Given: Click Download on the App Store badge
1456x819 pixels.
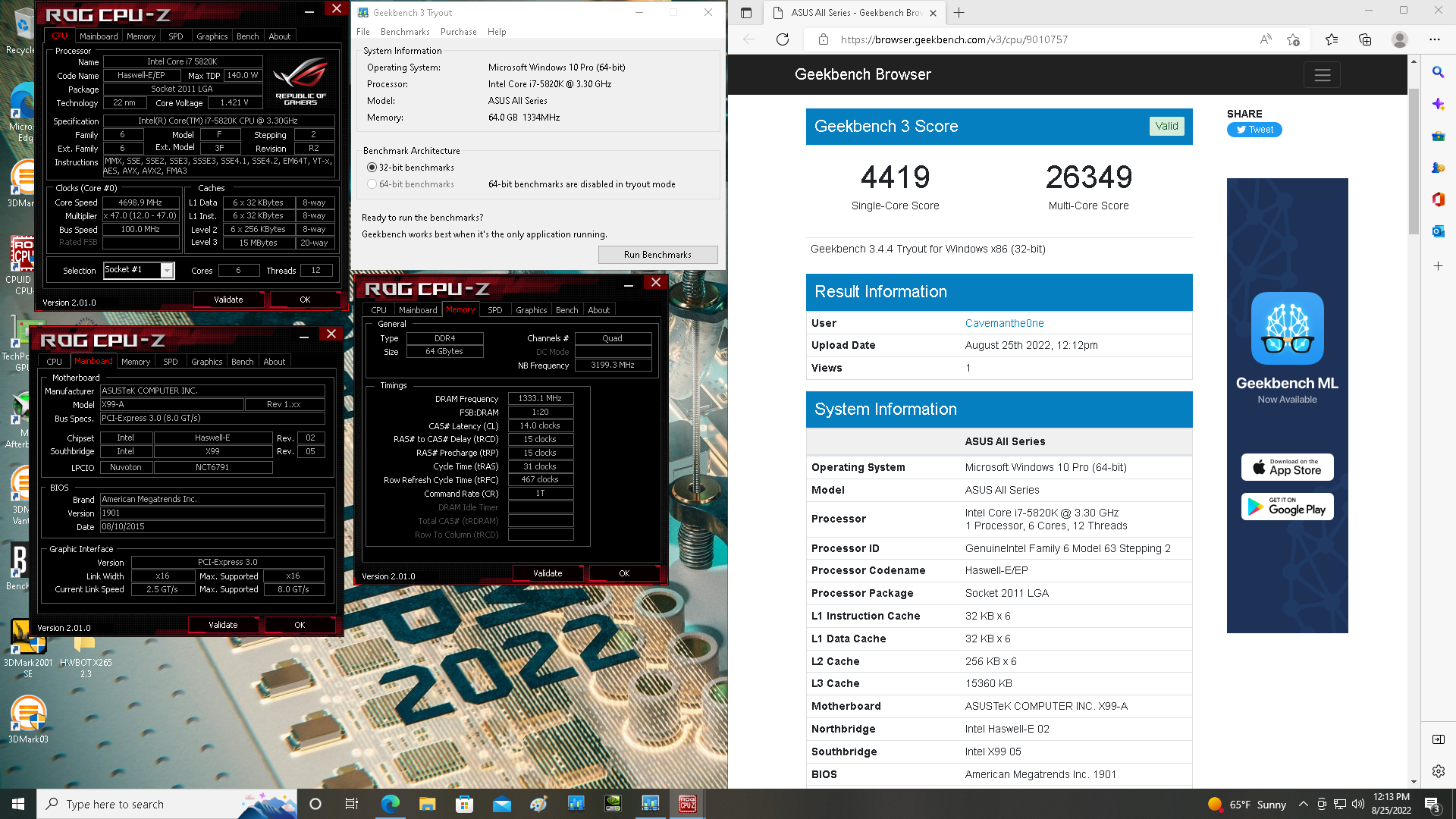Looking at the screenshot, I should 1287,467.
